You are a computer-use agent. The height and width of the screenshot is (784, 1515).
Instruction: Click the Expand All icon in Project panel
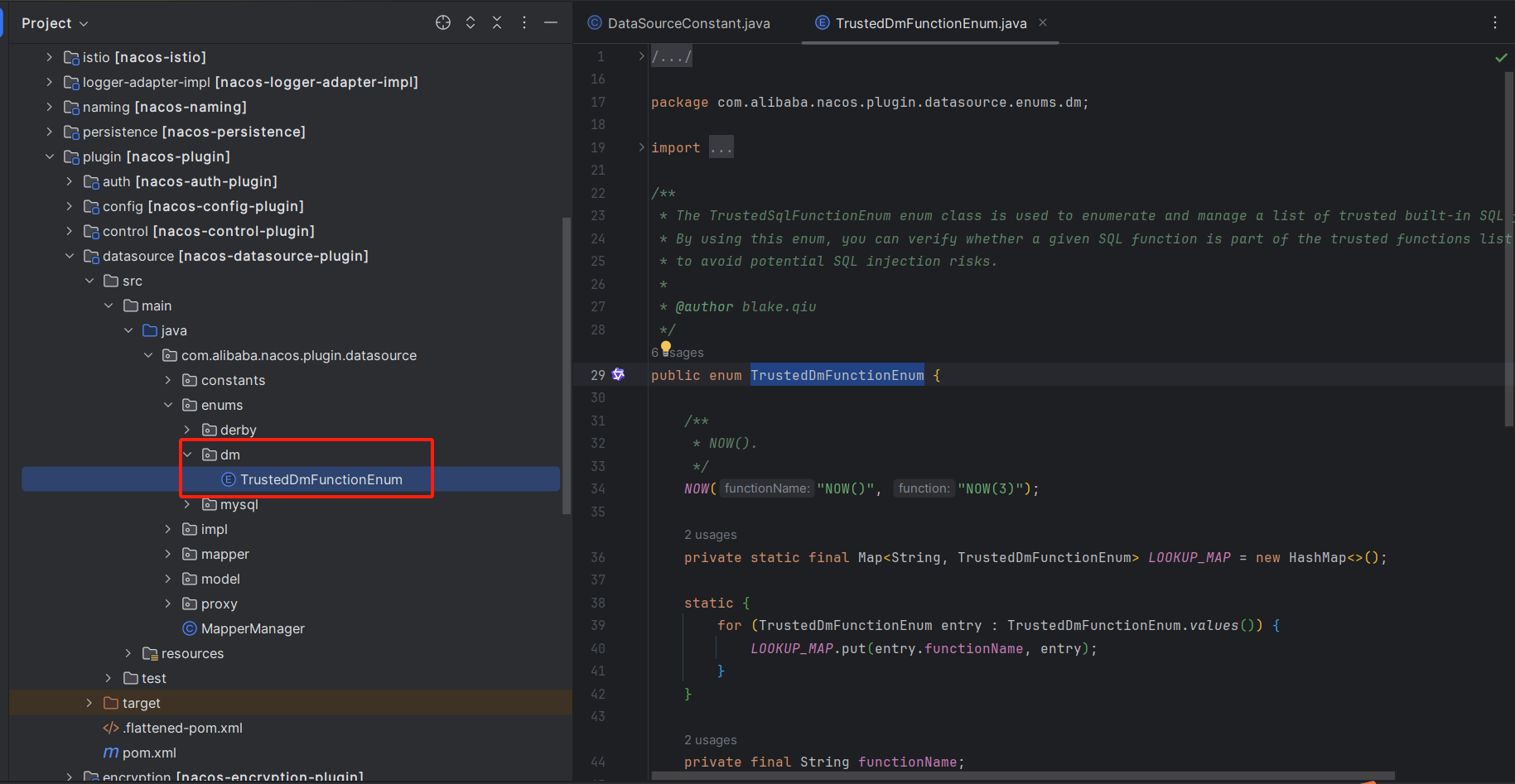tap(470, 22)
